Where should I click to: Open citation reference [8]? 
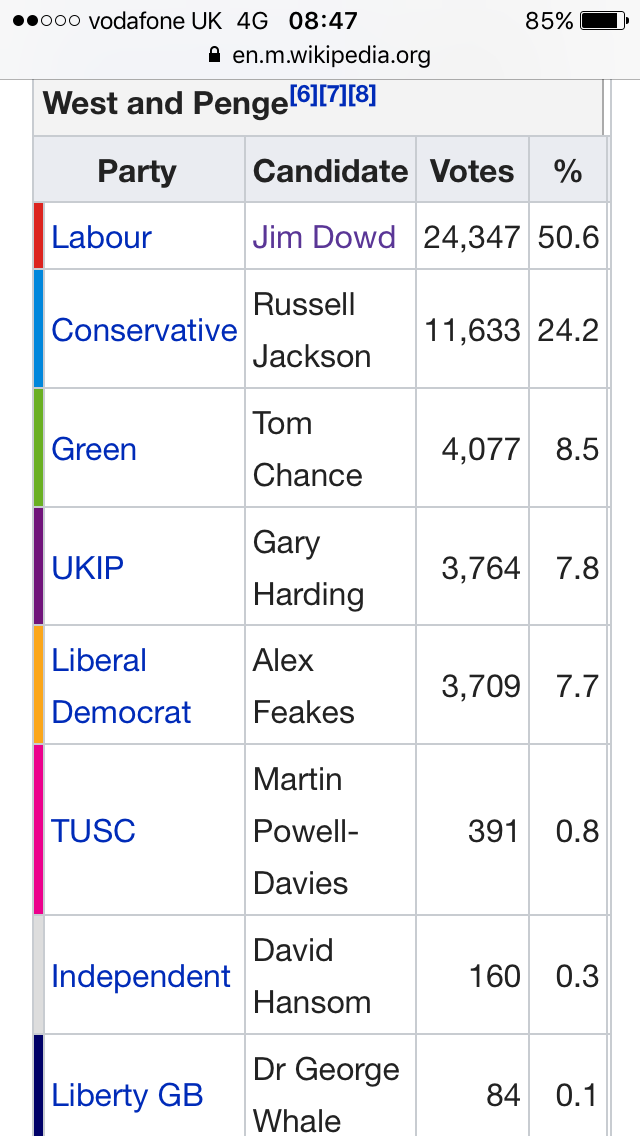tap(362, 97)
